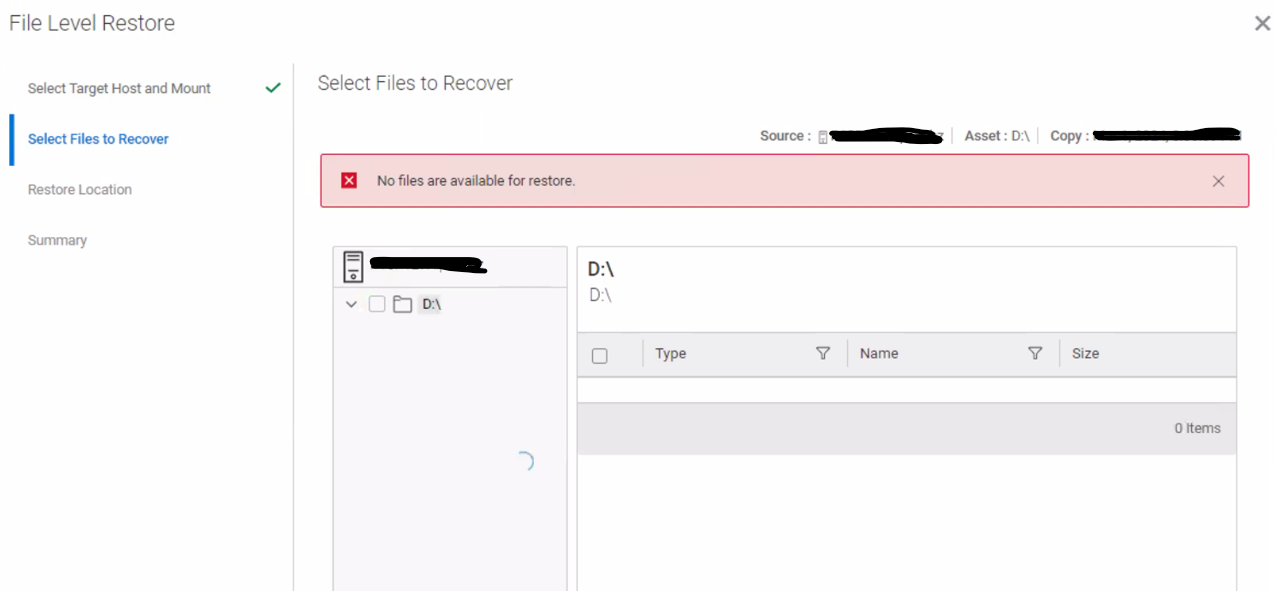
Task: Click the green checkmark beside Select Target Host
Action: (x=273, y=88)
